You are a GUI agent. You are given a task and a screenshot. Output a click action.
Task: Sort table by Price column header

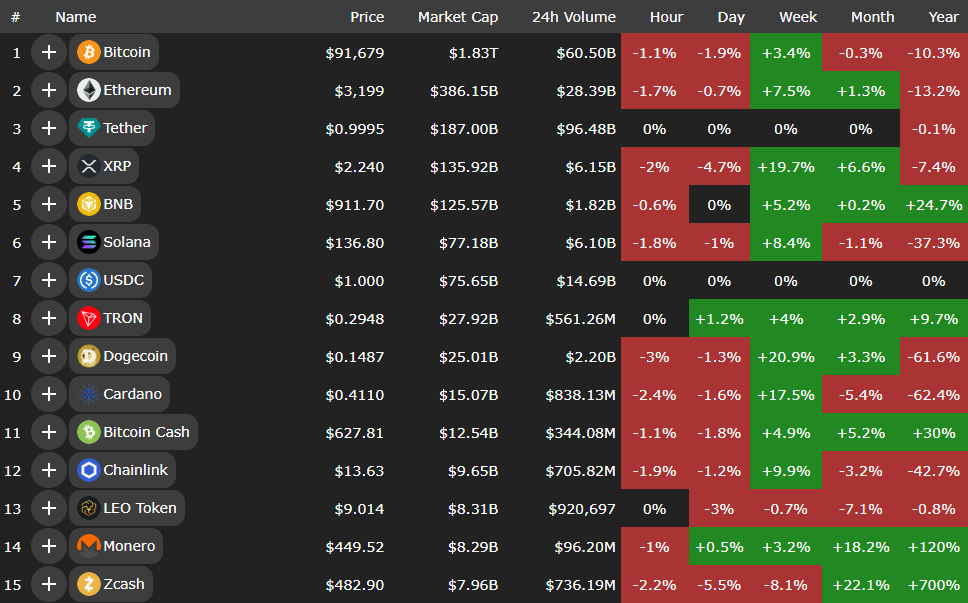coord(367,17)
